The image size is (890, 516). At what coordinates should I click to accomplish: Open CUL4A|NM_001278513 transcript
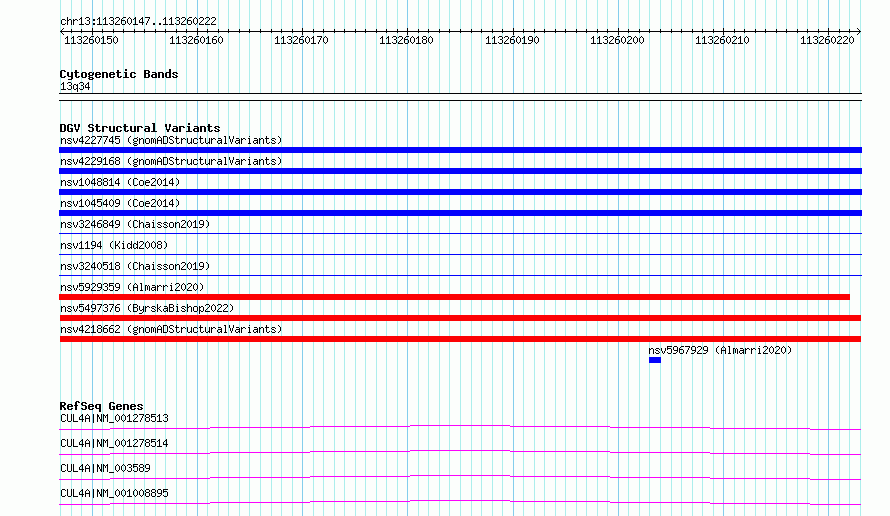(x=114, y=418)
